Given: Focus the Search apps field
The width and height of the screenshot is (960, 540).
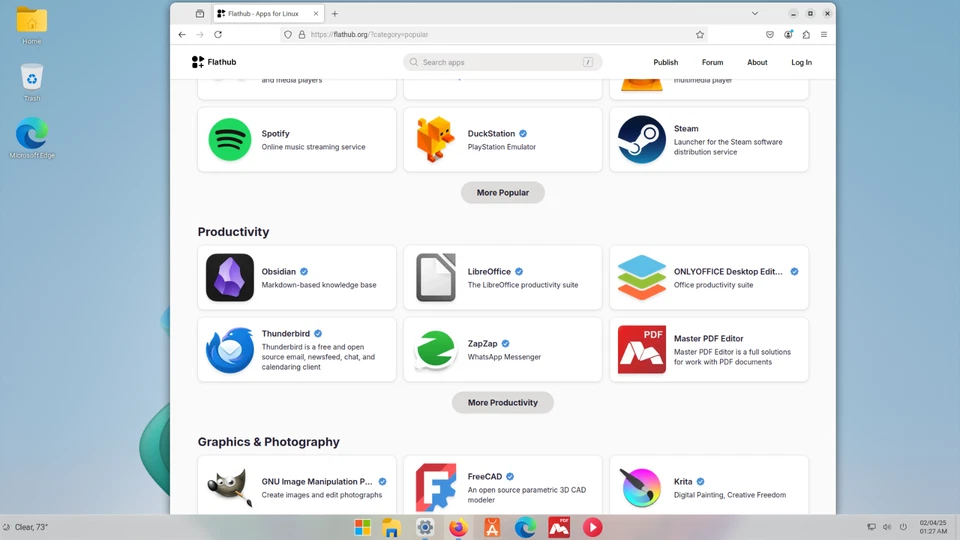Looking at the screenshot, I should click(x=503, y=62).
